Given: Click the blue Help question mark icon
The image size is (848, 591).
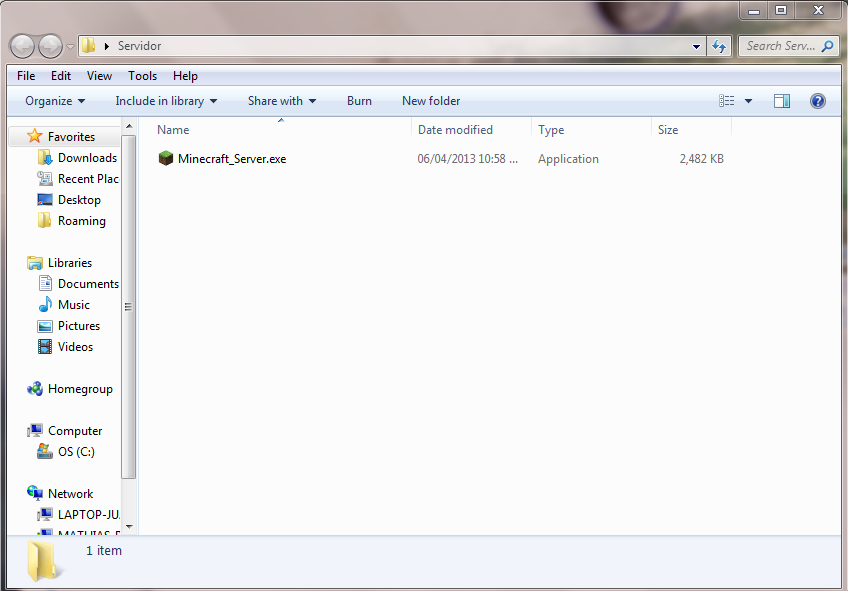Looking at the screenshot, I should 818,101.
